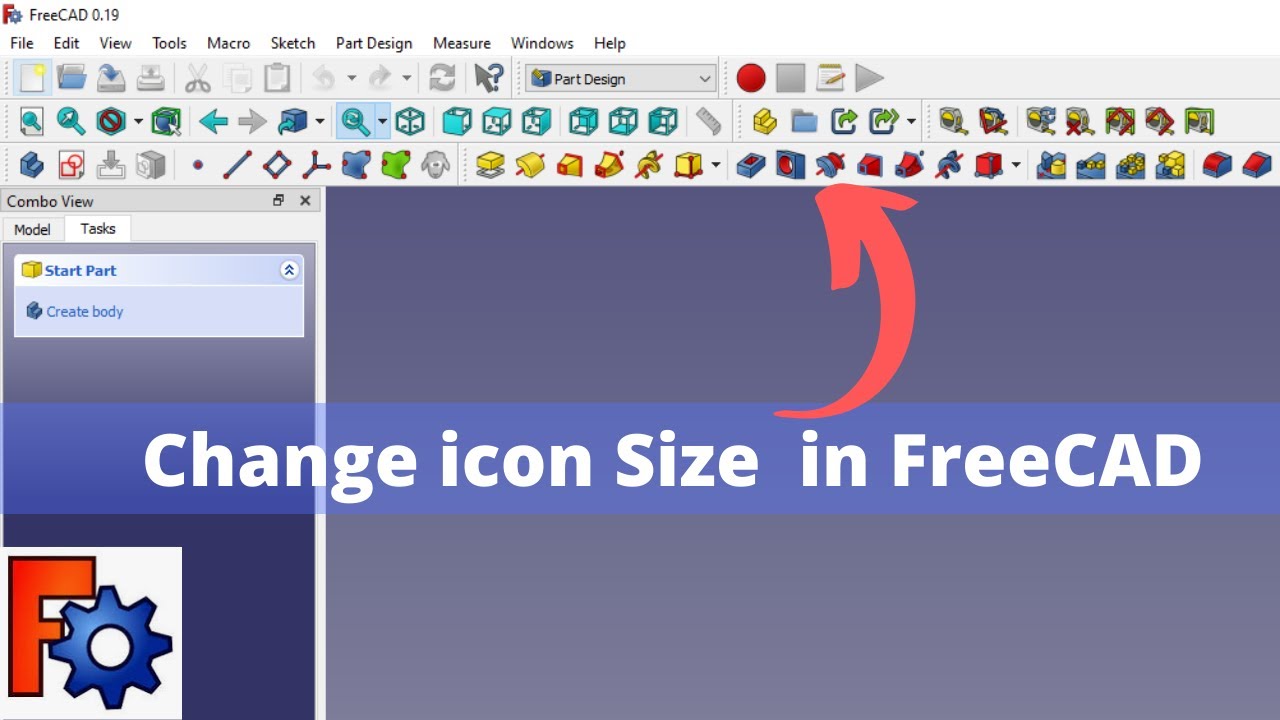
Task: Apply the Polar pattern tool
Action: tap(1131, 164)
